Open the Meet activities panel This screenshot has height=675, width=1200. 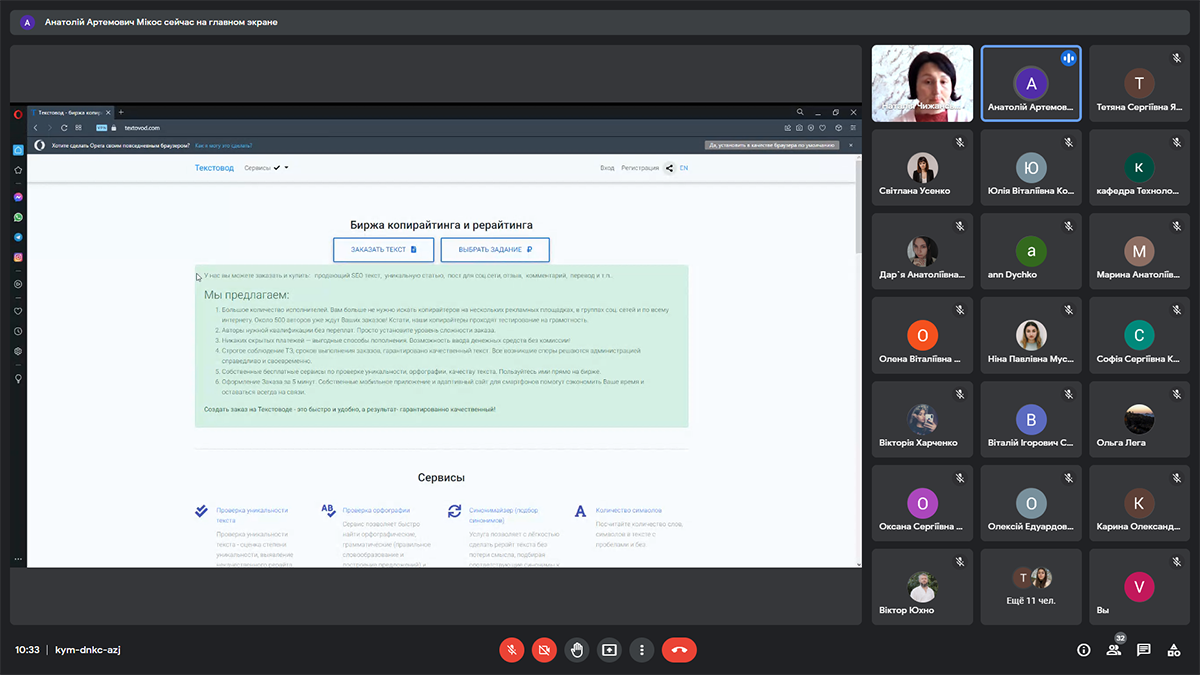pos(1175,650)
